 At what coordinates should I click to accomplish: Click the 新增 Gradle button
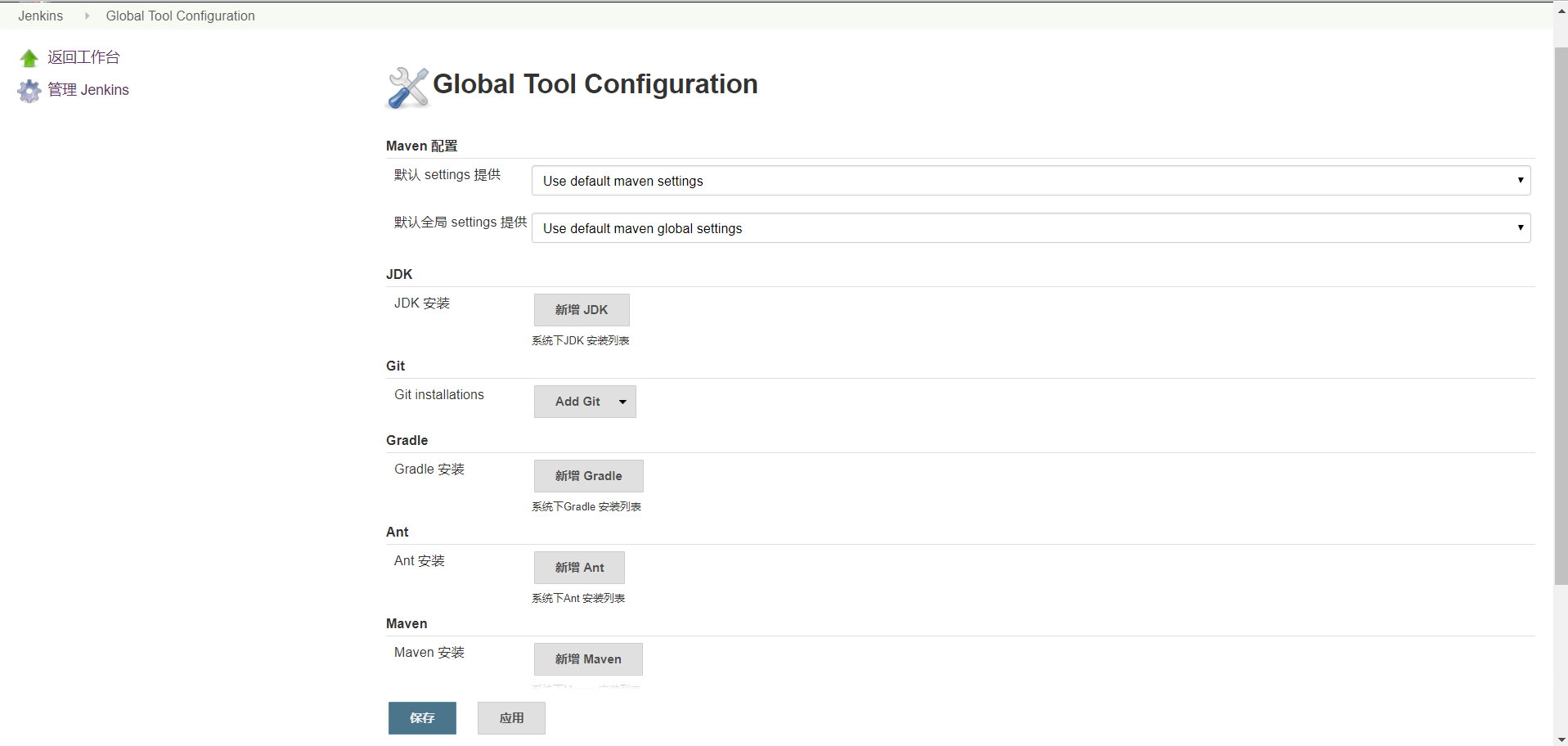click(x=589, y=476)
